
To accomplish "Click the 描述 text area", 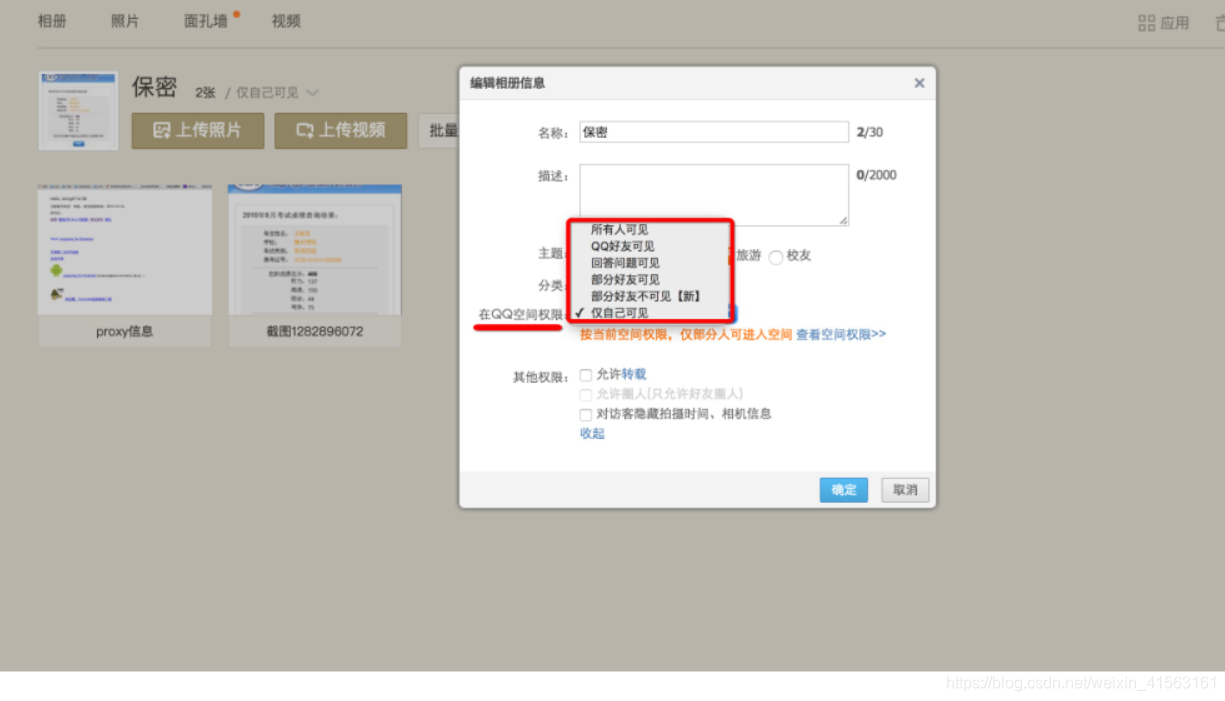I will tap(714, 195).
